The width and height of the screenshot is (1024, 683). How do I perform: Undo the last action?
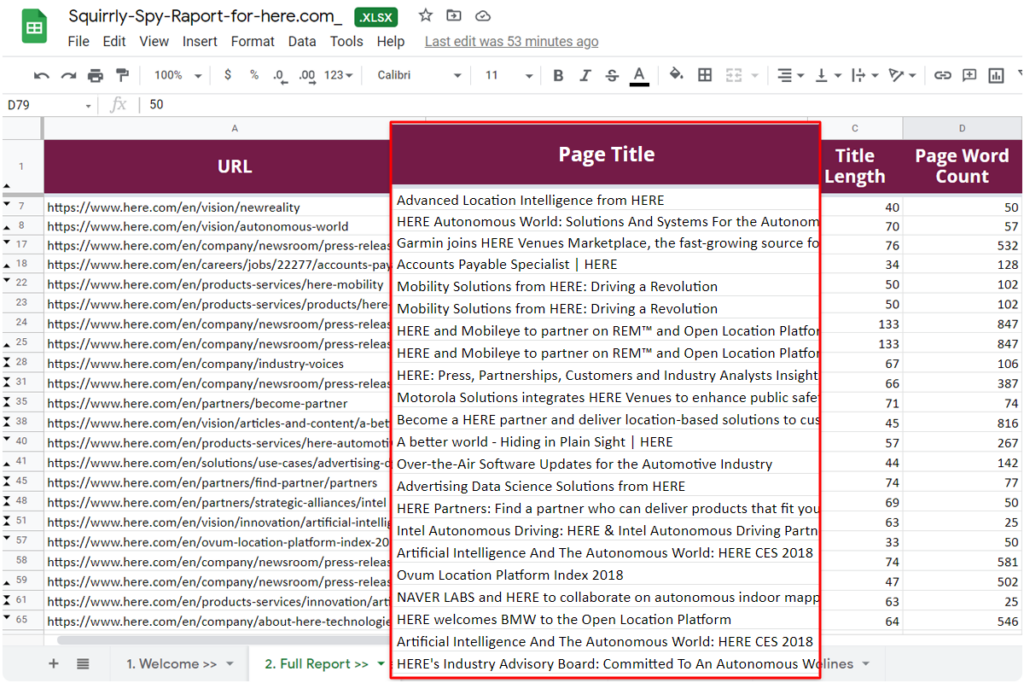41,76
